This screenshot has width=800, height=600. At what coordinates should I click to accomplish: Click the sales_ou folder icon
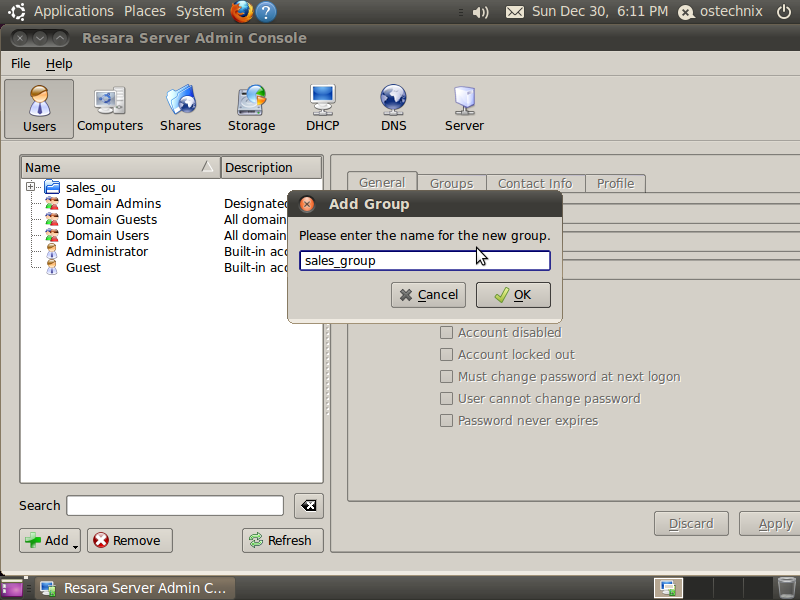tap(52, 187)
